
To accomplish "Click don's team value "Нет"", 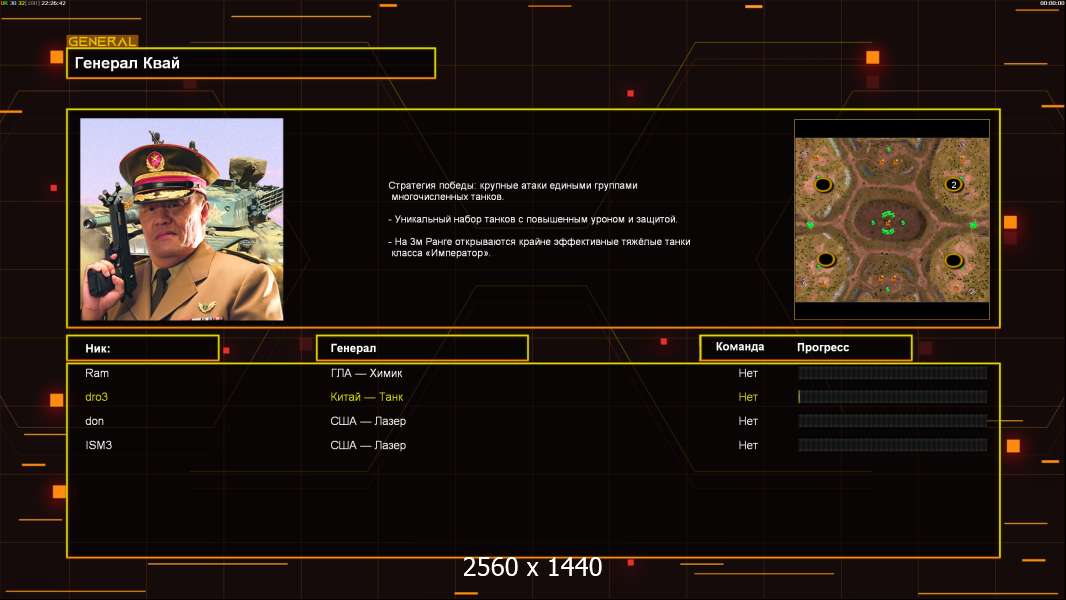I will (748, 421).
